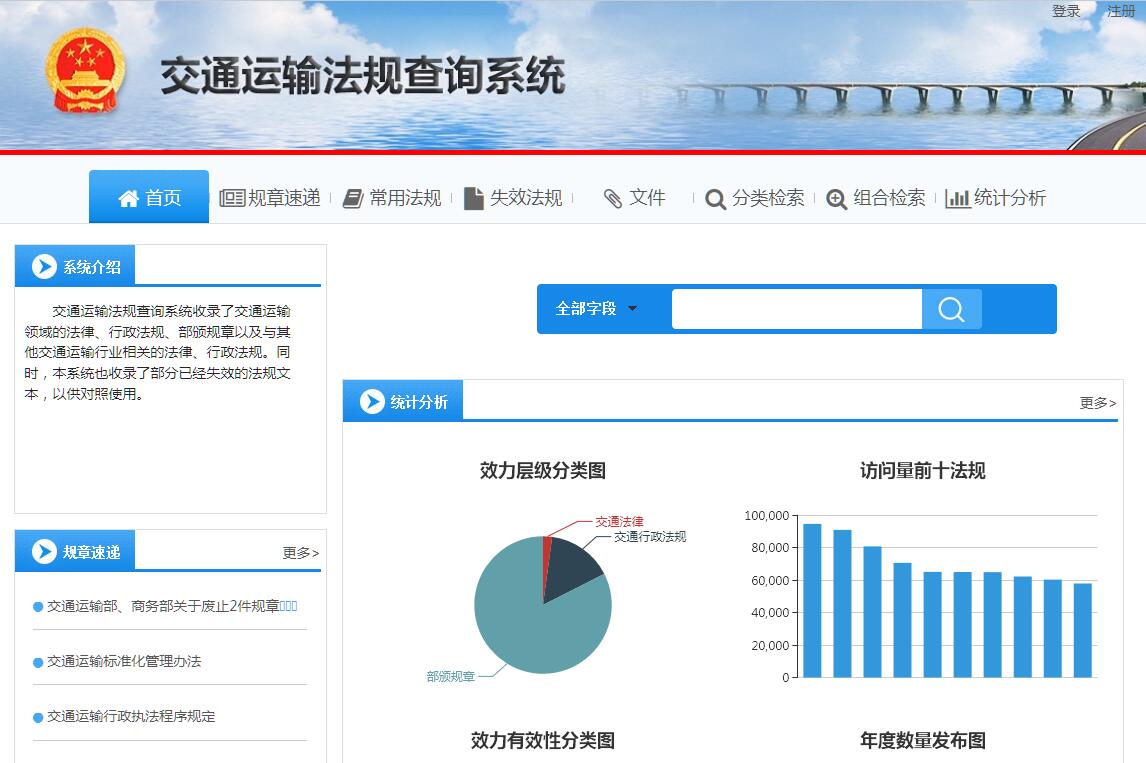Click the bar chart icon for 统计分析

pos(957,198)
